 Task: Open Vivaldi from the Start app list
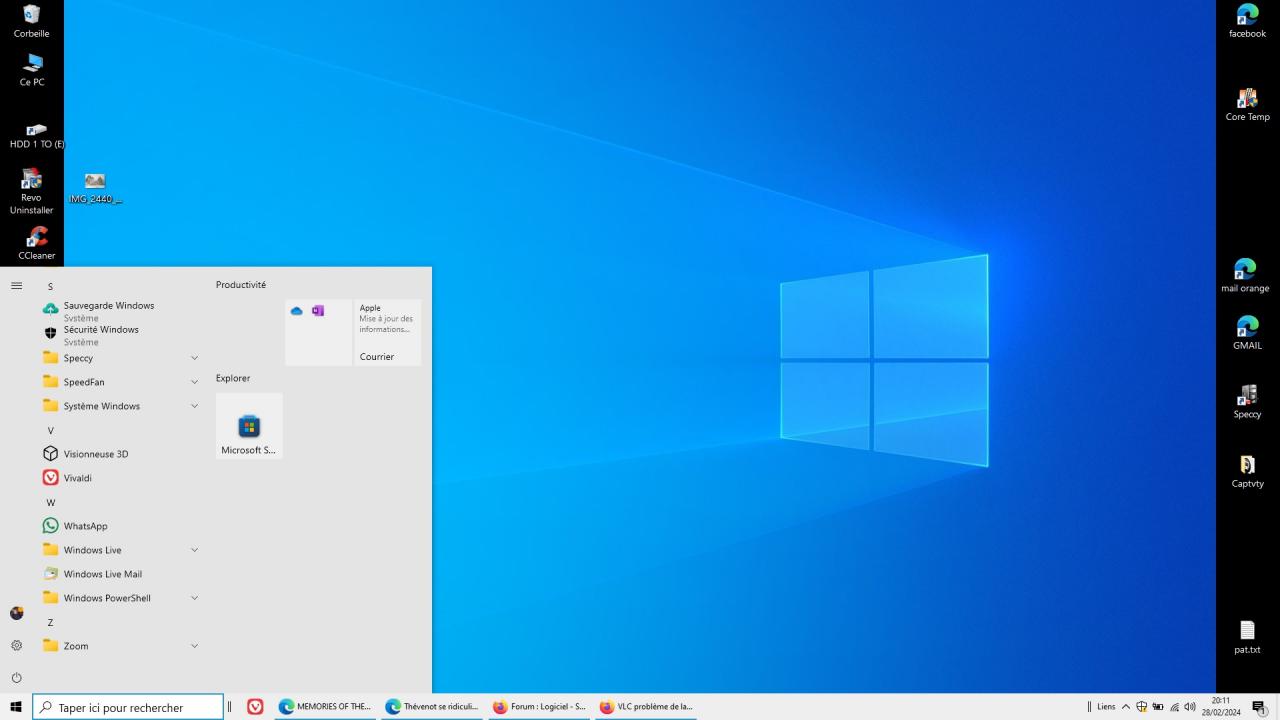(x=120, y=478)
